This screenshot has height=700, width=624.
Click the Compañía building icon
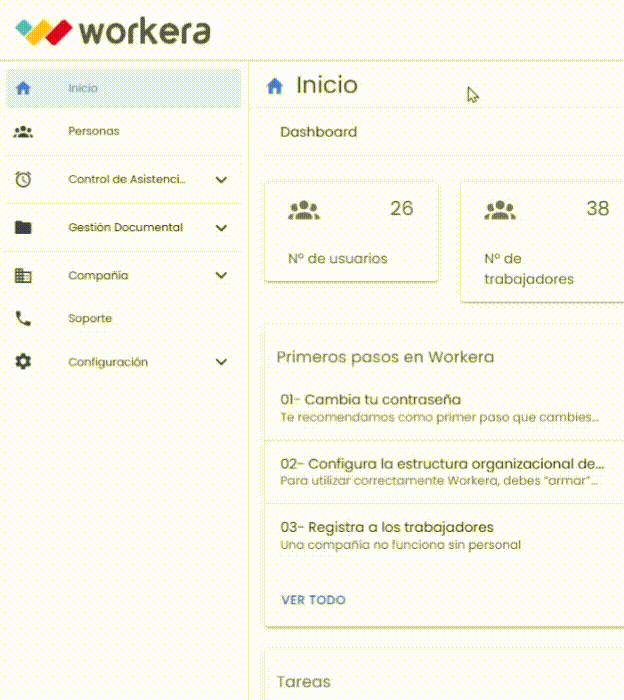[x=23, y=275]
